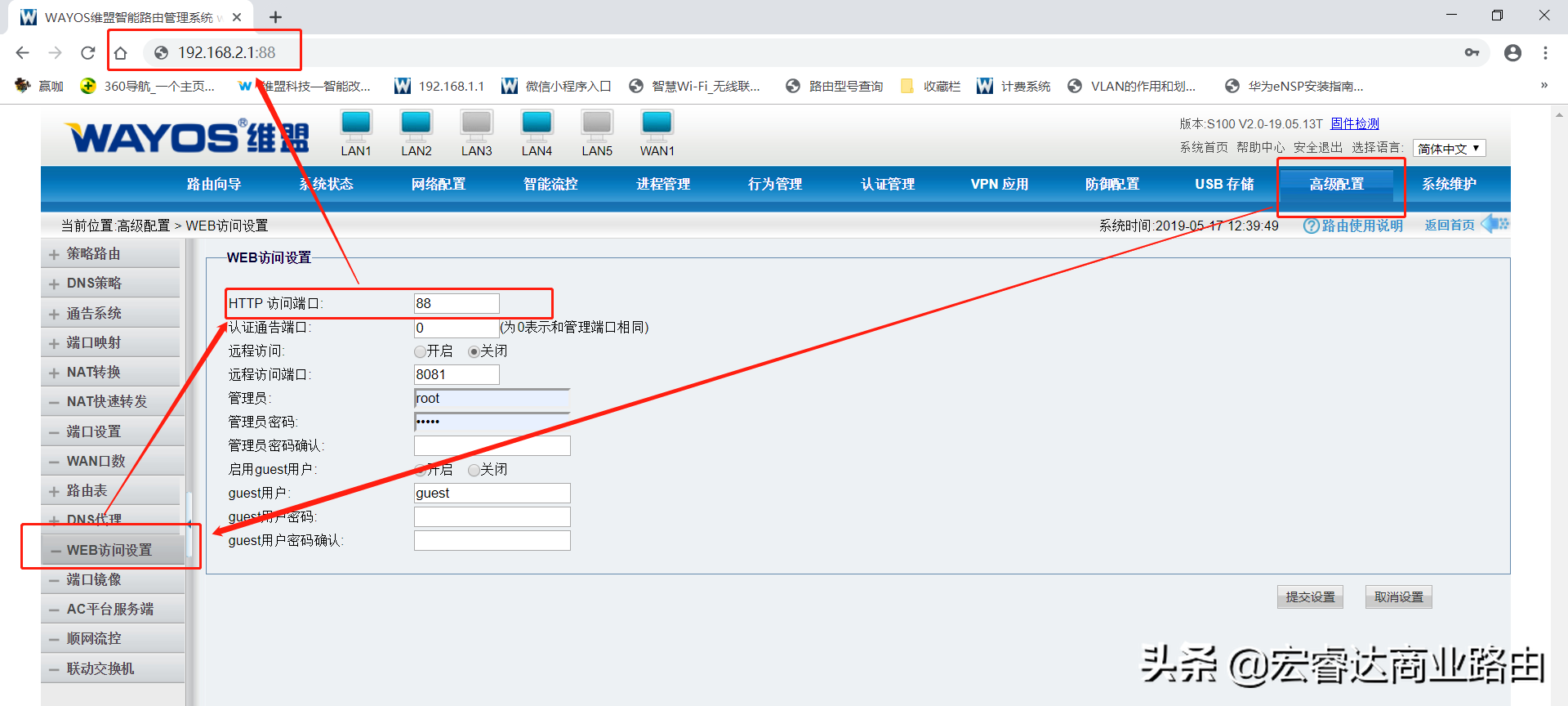Open the 行为管理 nav tab
The image size is (1568, 706).
click(x=775, y=184)
